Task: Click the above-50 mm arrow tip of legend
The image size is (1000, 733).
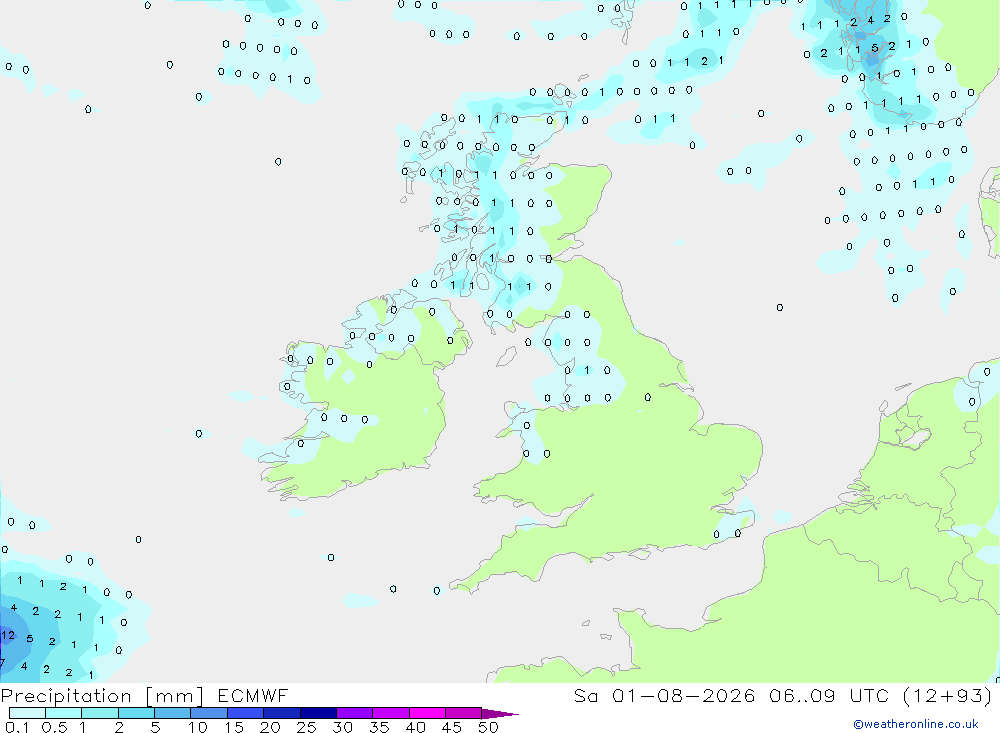Action: click(x=499, y=714)
